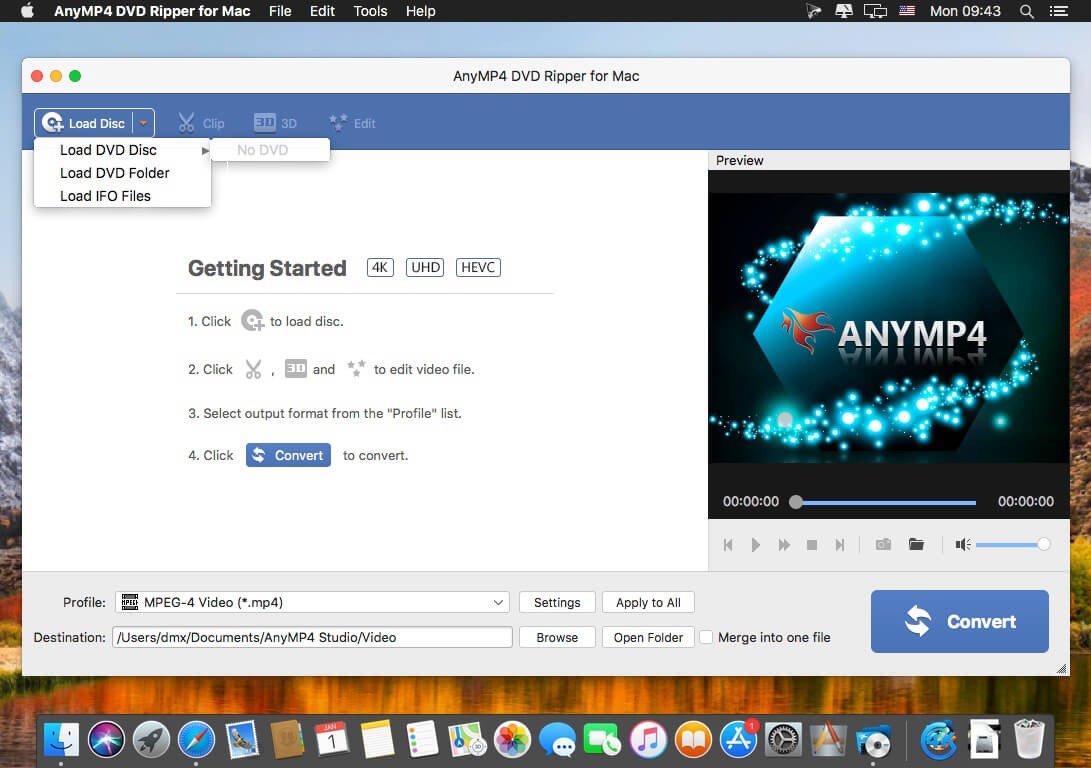Open the File menu
This screenshot has height=768, width=1091.
point(280,11)
